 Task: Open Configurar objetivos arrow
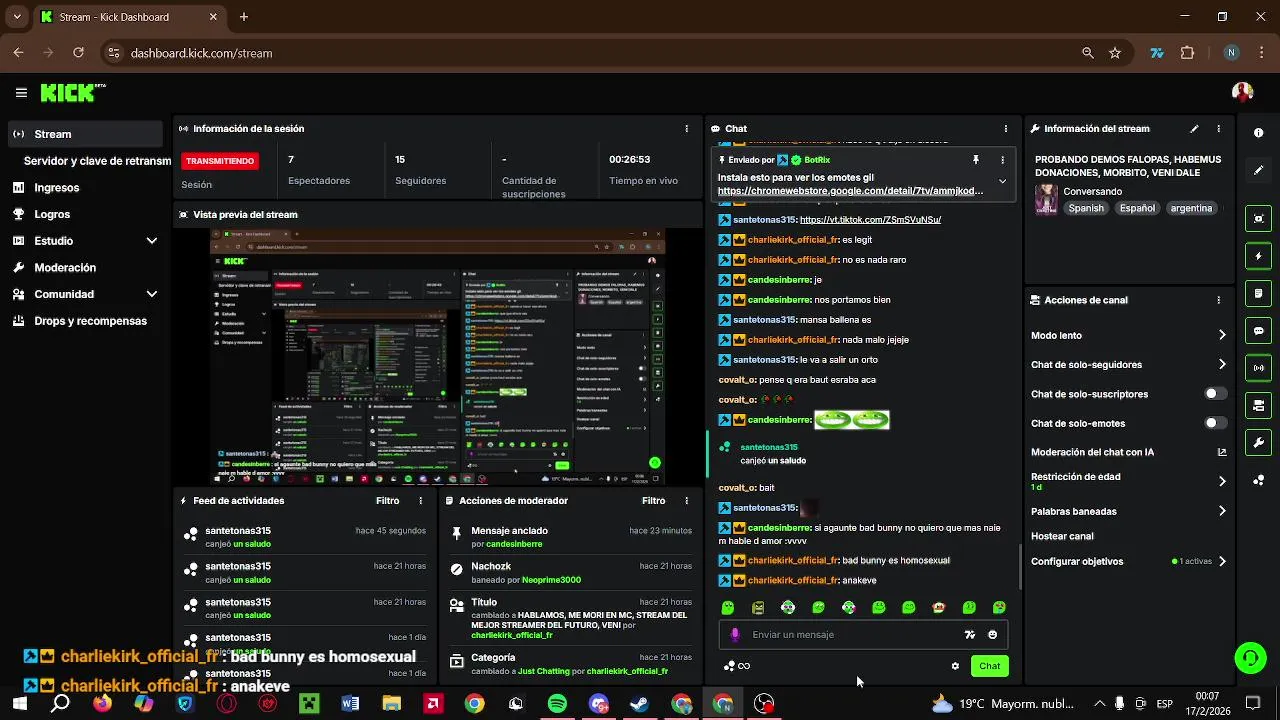[x=1222, y=561]
